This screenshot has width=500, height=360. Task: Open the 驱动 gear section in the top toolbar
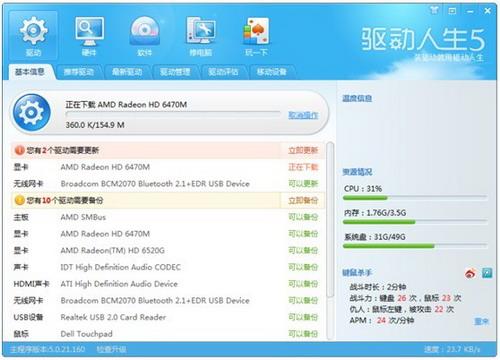(33, 35)
